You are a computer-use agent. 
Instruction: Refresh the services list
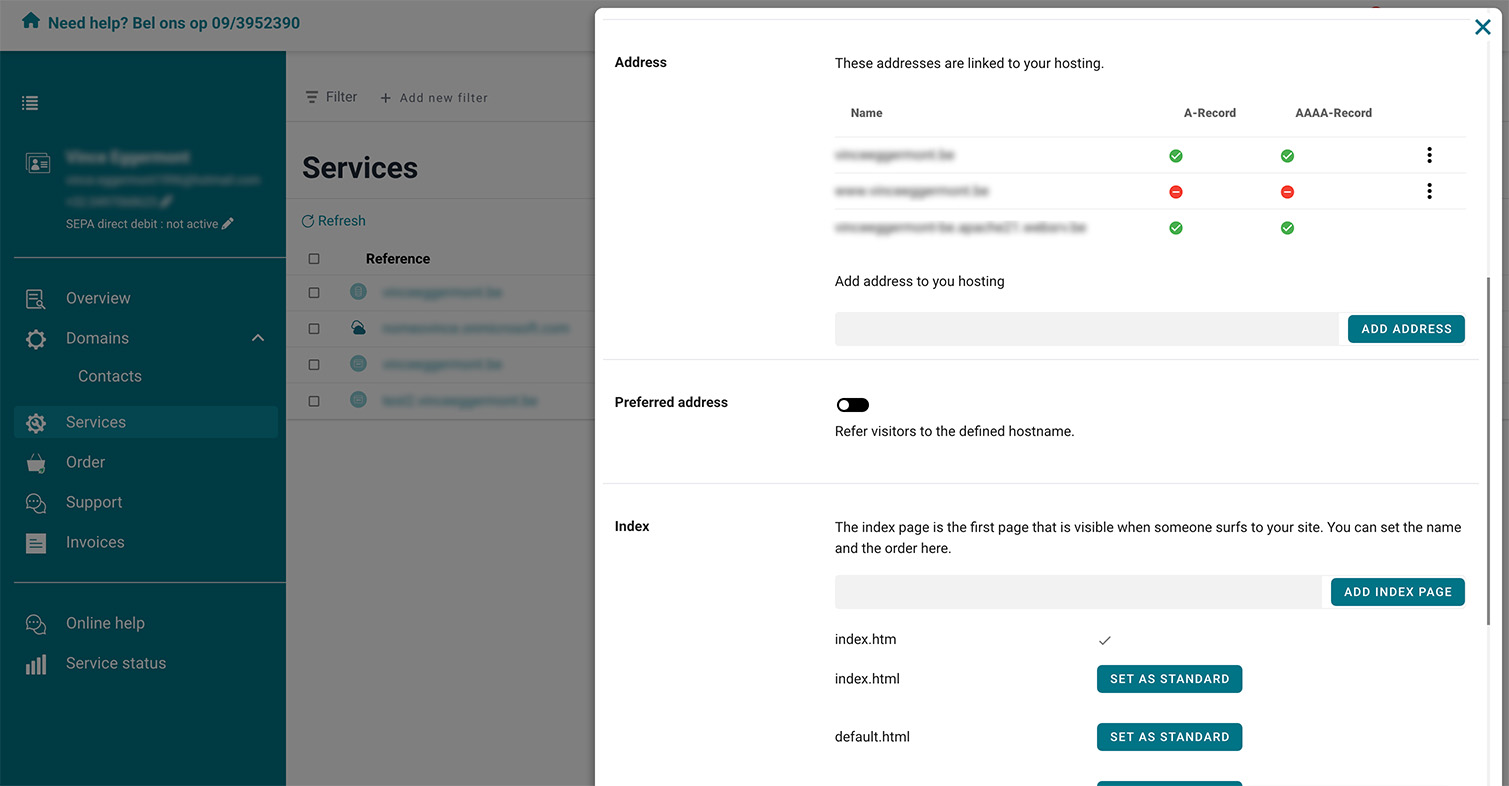(x=334, y=221)
